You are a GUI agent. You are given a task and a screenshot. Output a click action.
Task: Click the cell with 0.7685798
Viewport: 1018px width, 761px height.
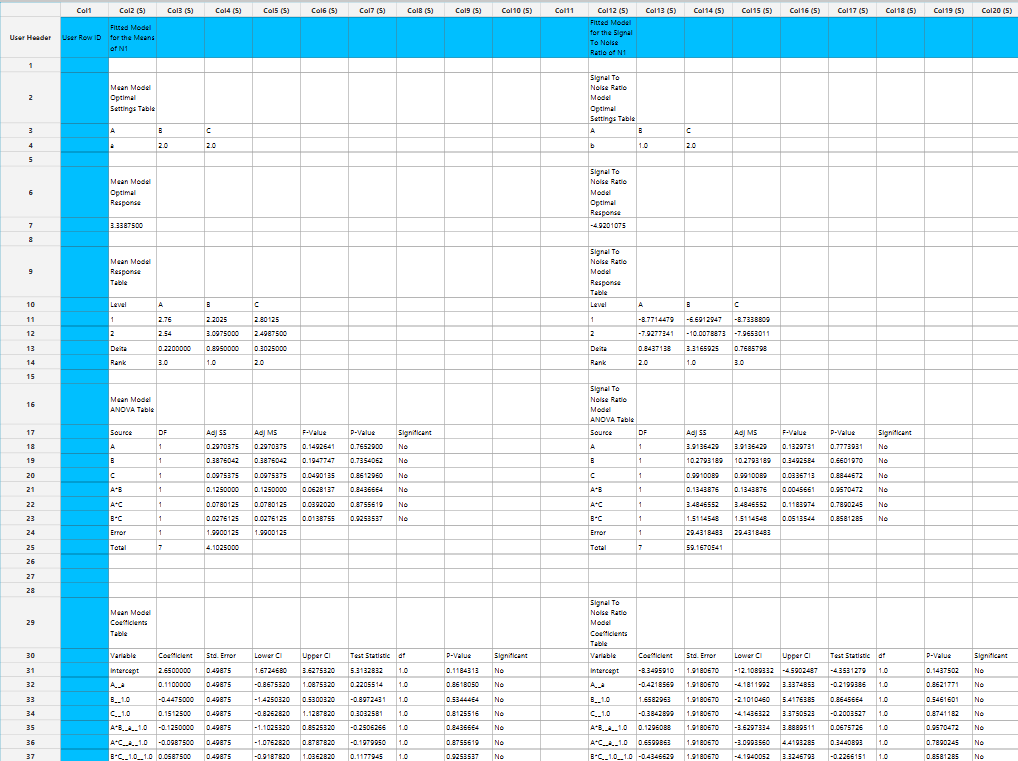tap(756, 349)
